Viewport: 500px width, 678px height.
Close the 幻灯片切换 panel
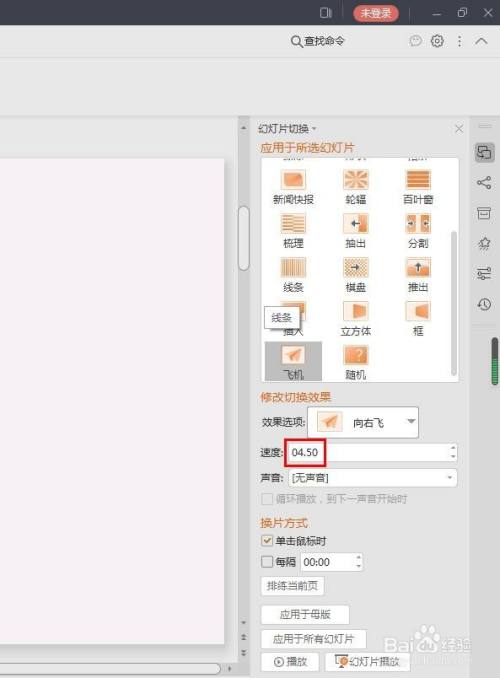pyautogui.click(x=459, y=128)
